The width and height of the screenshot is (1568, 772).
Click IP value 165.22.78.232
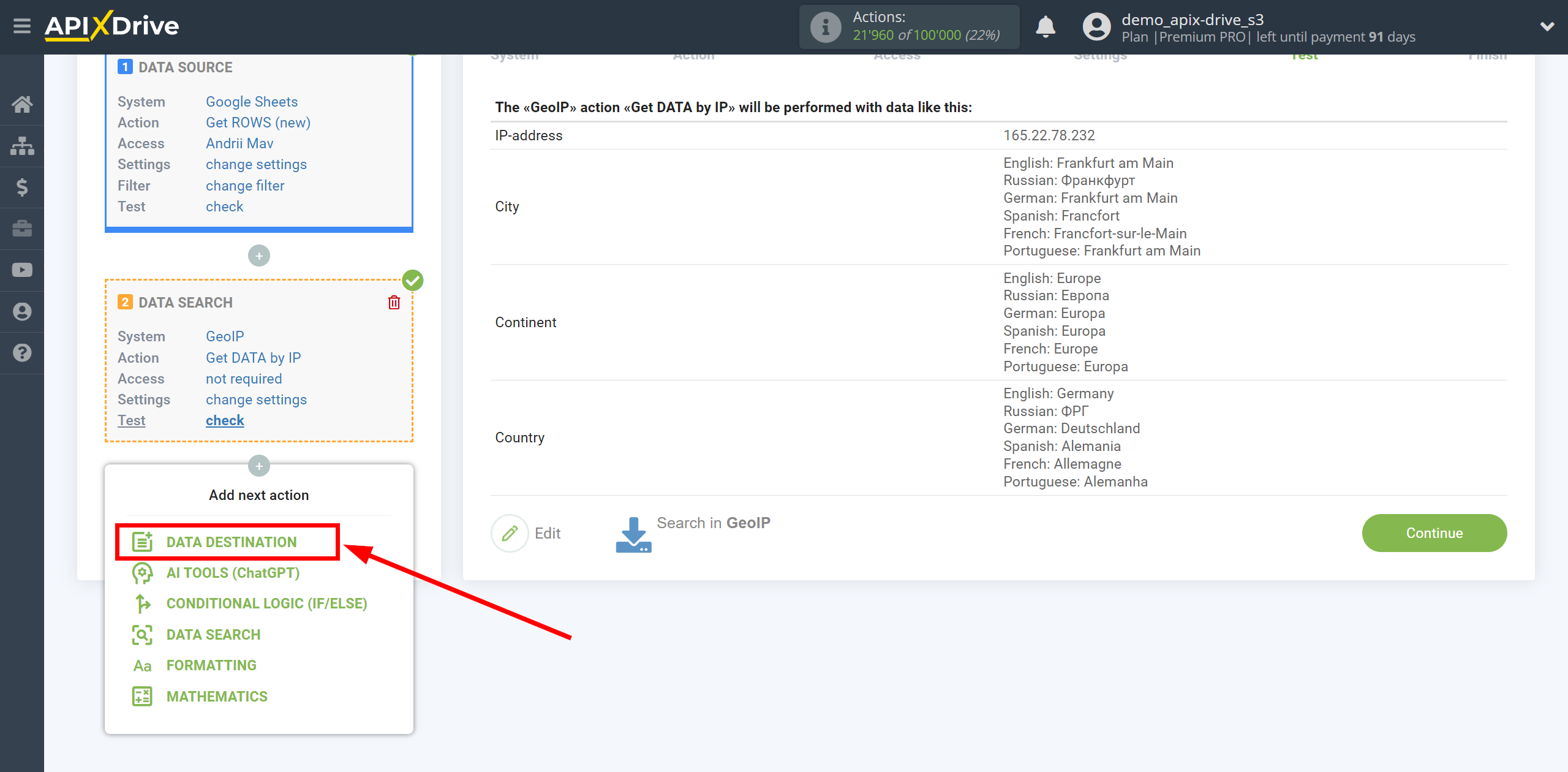[x=1049, y=135]
